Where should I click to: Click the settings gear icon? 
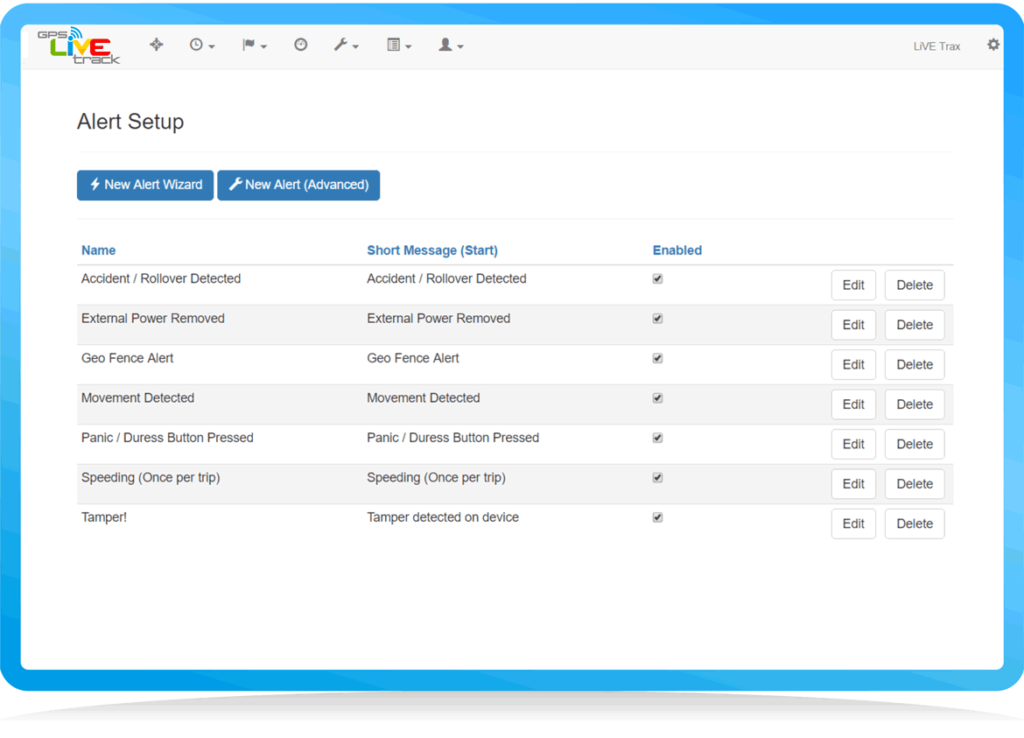pos(993,45)
